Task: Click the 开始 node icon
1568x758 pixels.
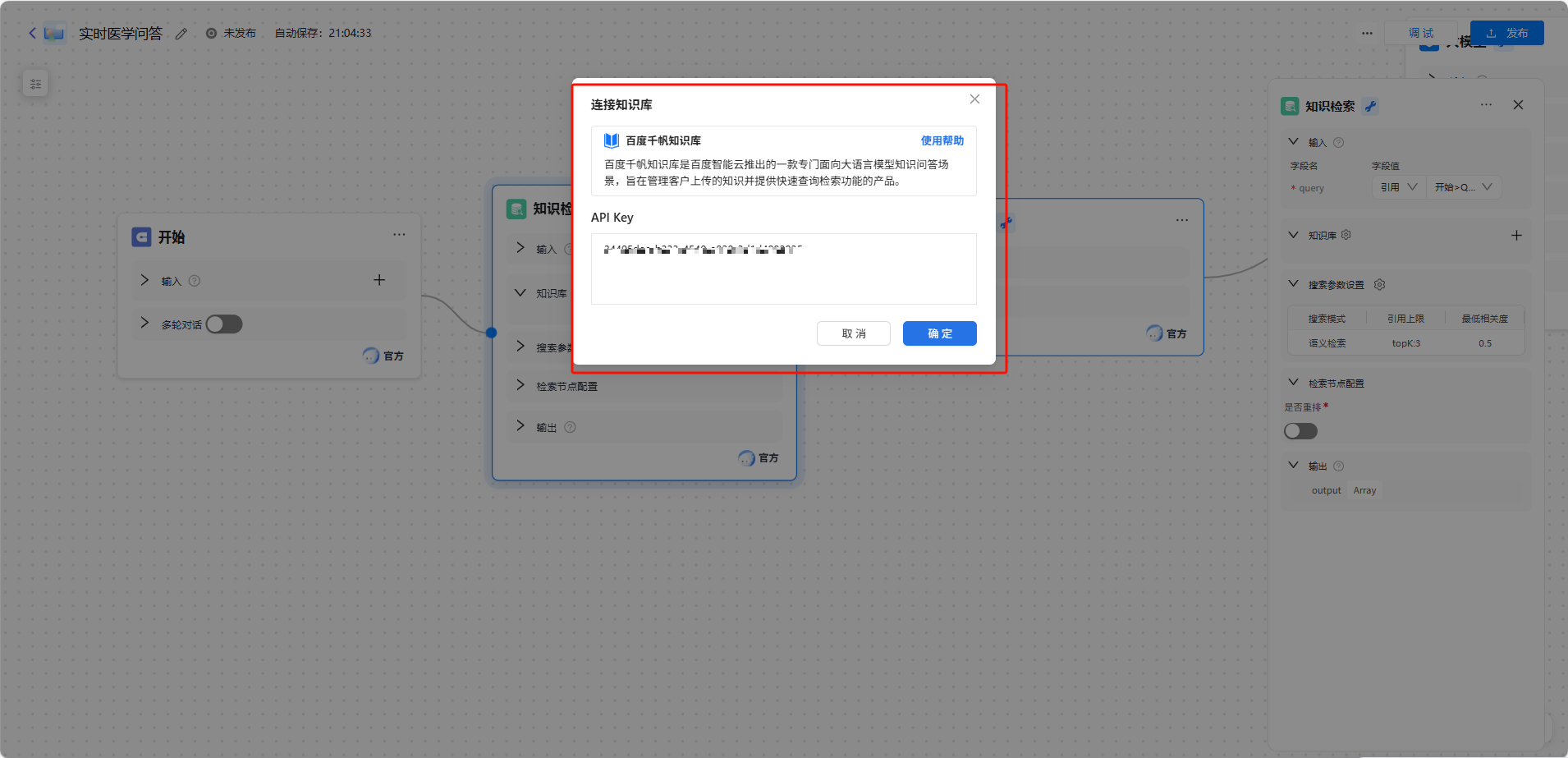Action: [x=141, y=237]
